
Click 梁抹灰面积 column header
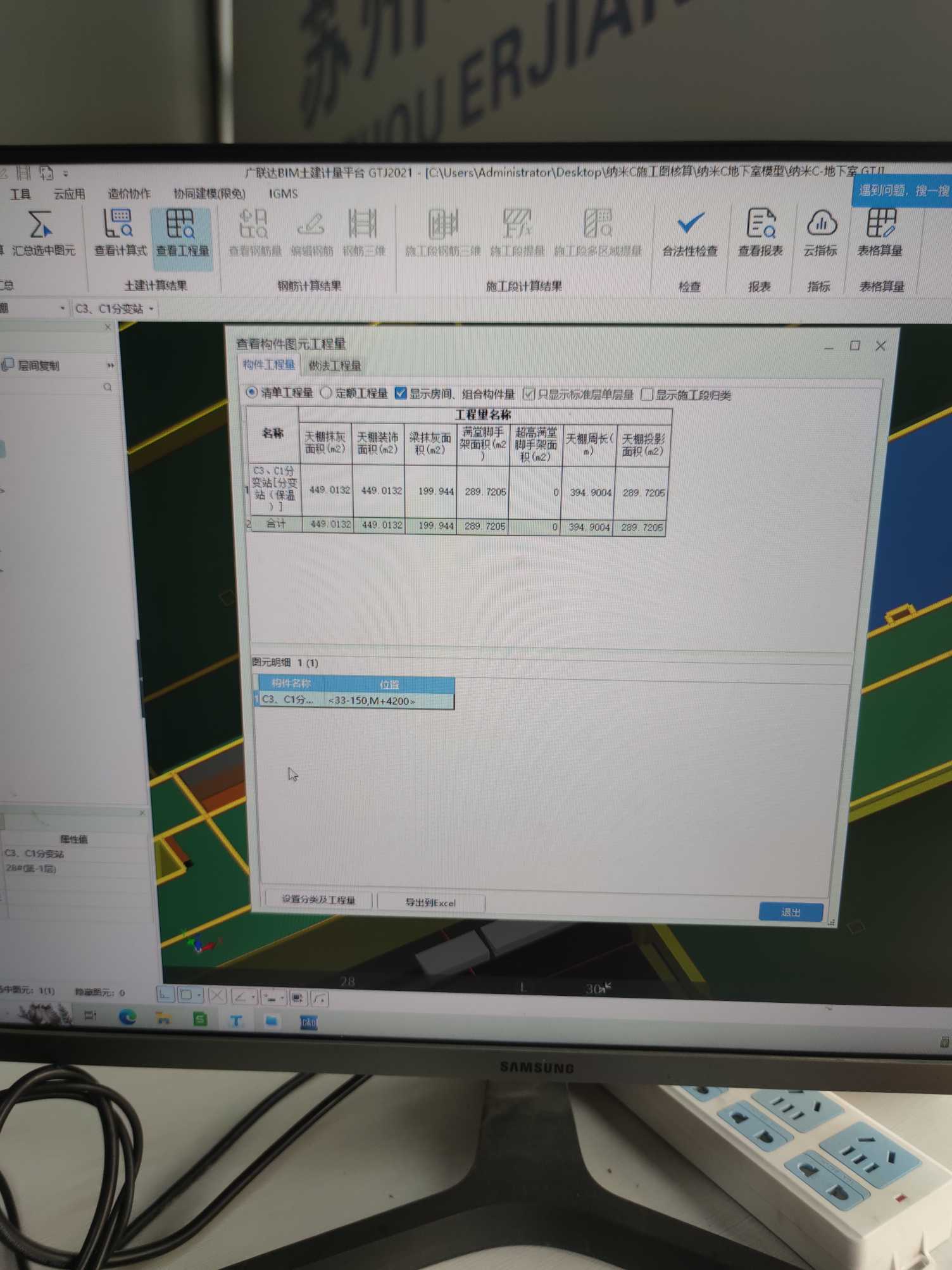coord(430,444)
